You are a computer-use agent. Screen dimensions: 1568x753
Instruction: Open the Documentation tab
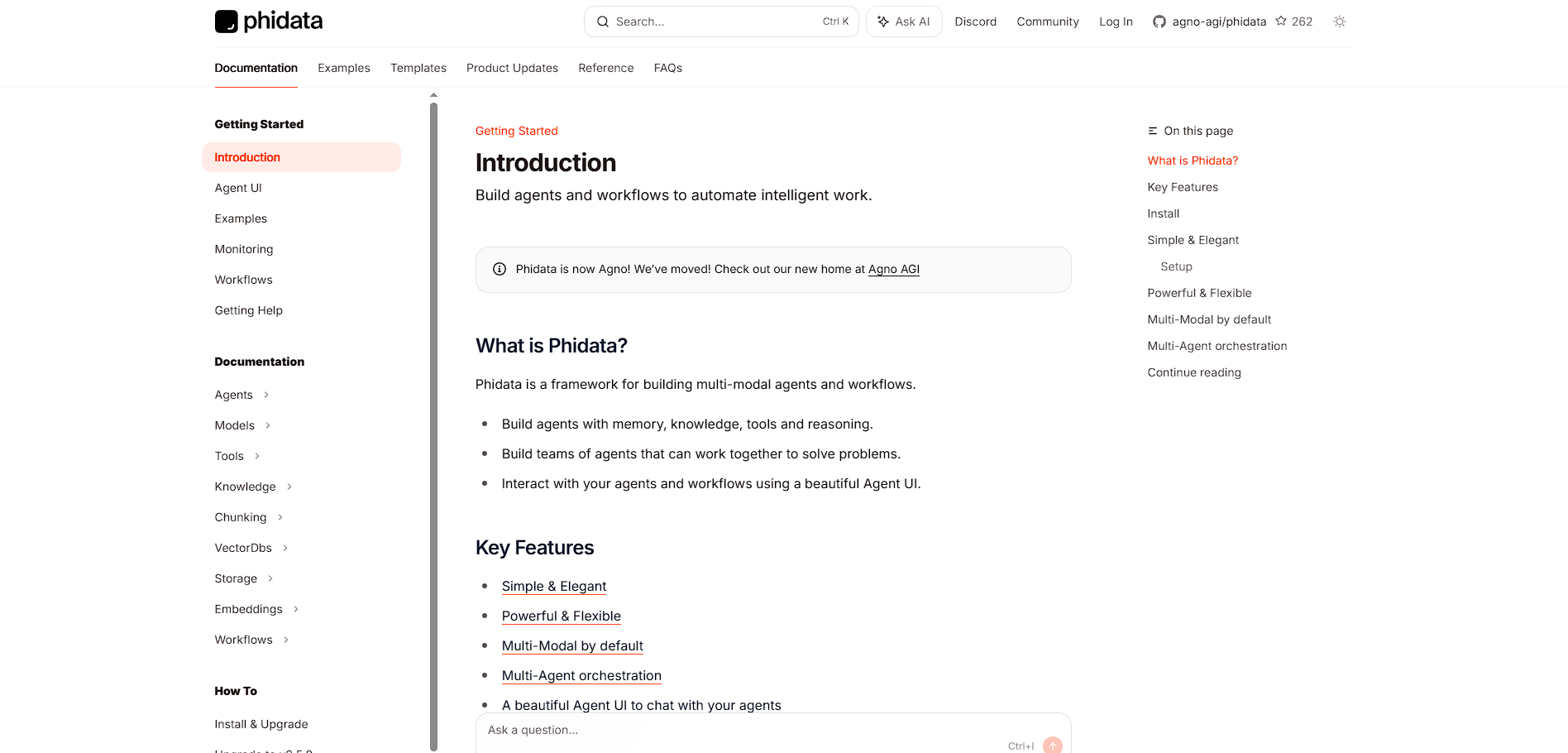click(256, 68)
